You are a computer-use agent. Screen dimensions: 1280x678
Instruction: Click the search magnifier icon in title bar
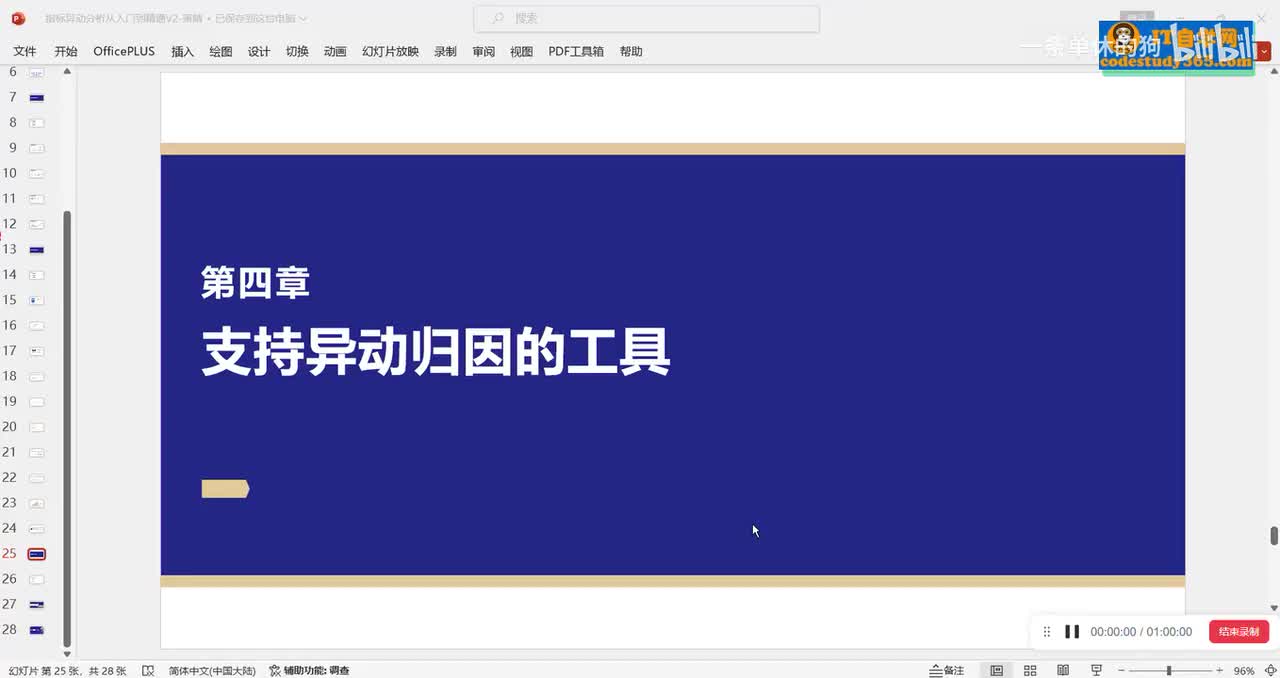tap(497, 18)
